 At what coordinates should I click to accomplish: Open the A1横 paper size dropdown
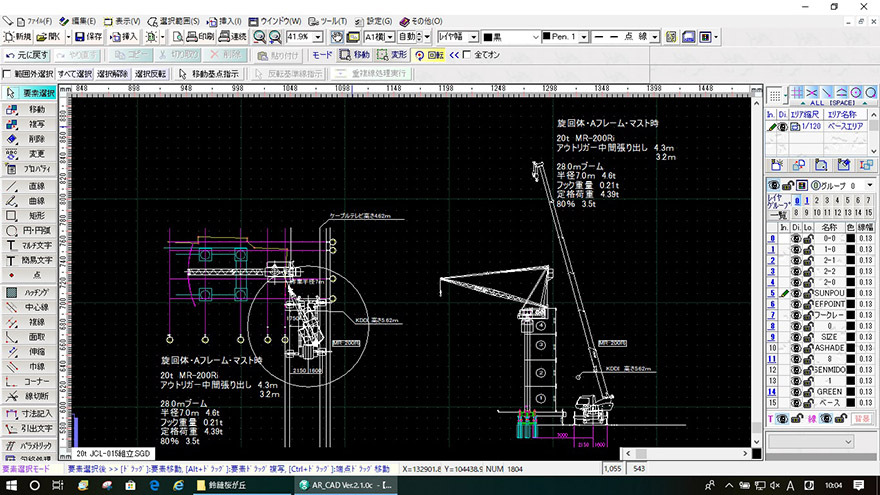point(389,37)
